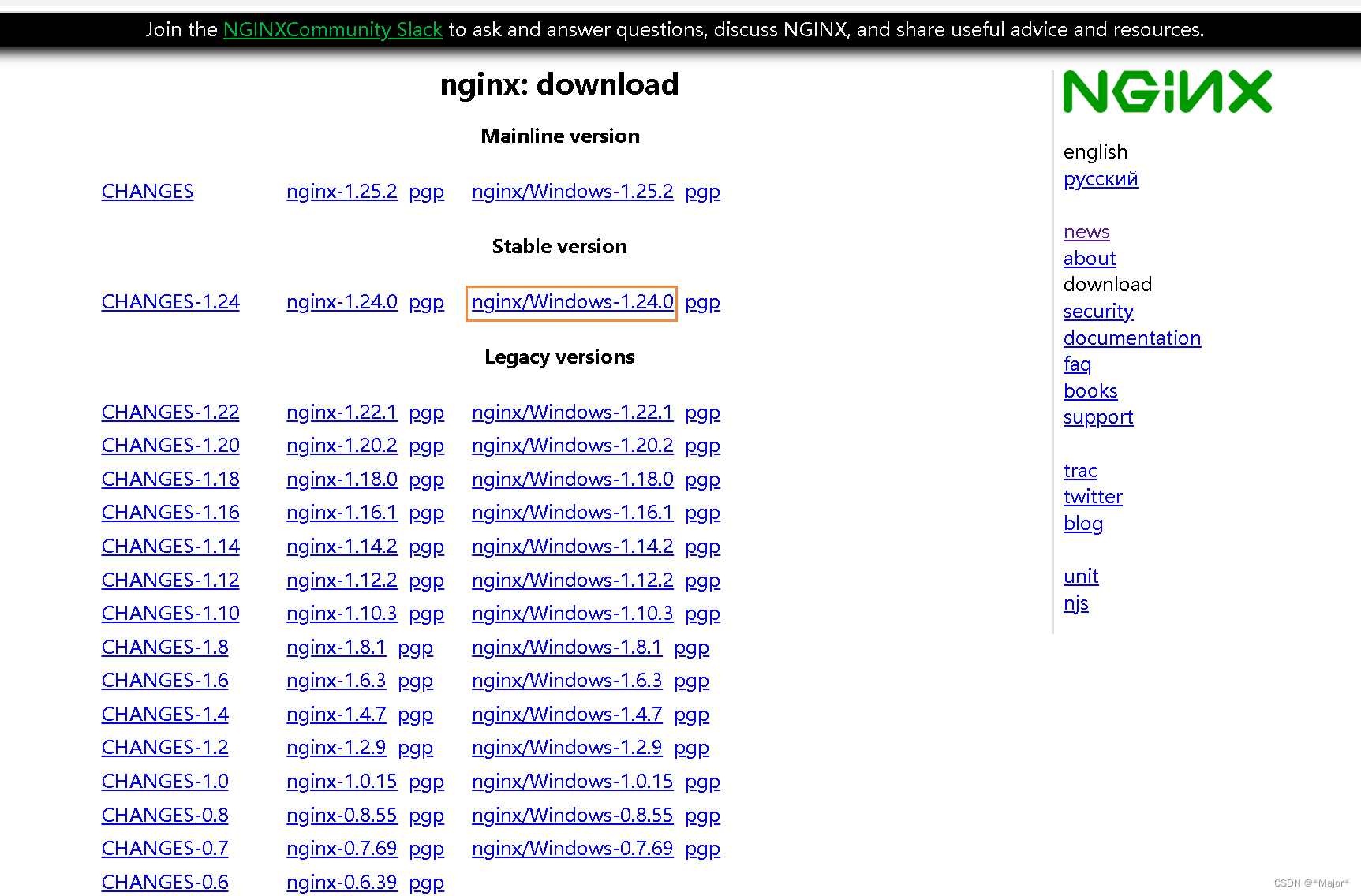
Task: Open mainline CHANGES link
Action: pos(148,192)
